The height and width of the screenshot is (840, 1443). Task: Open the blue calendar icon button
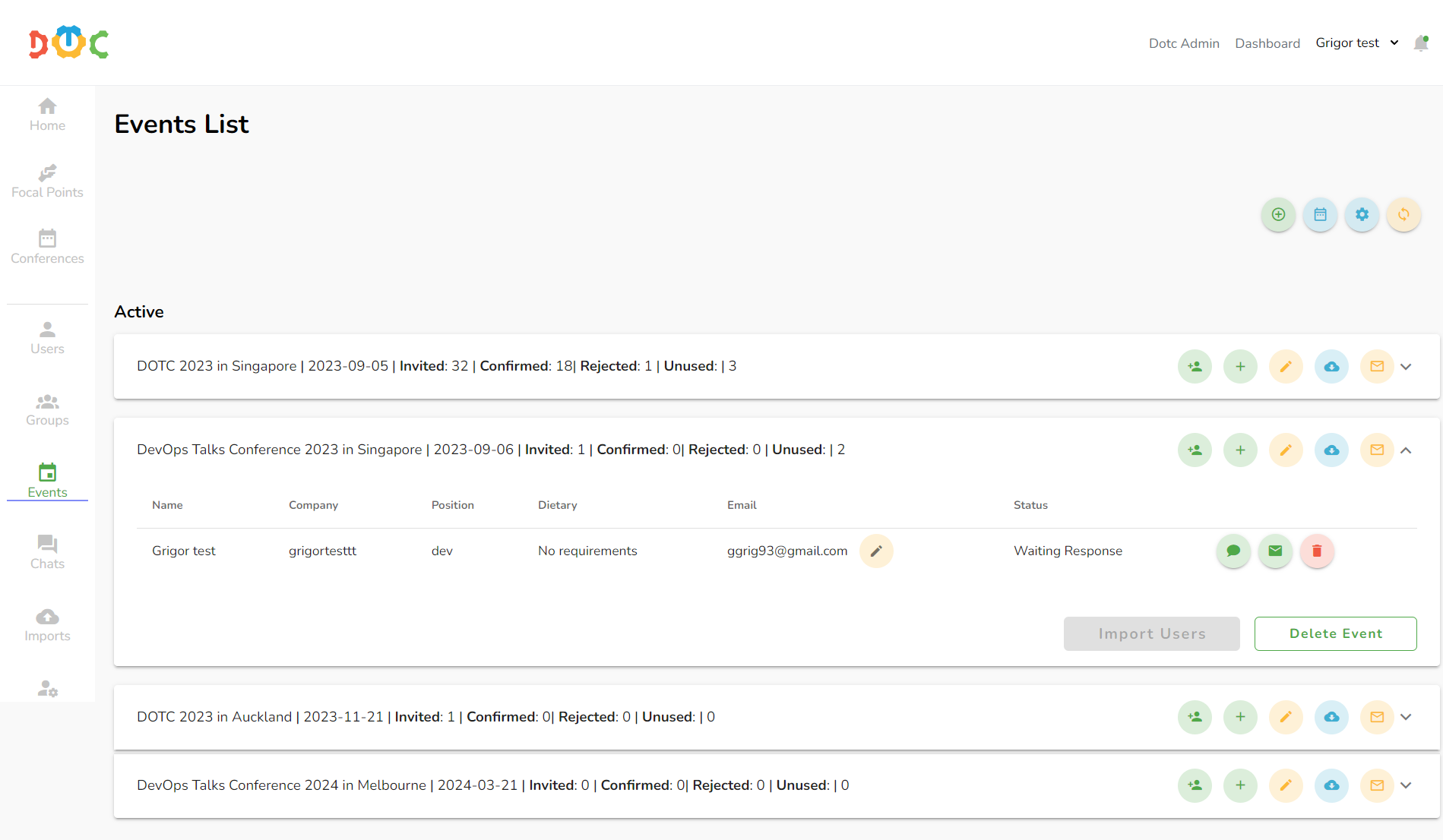coord(1320,215)
